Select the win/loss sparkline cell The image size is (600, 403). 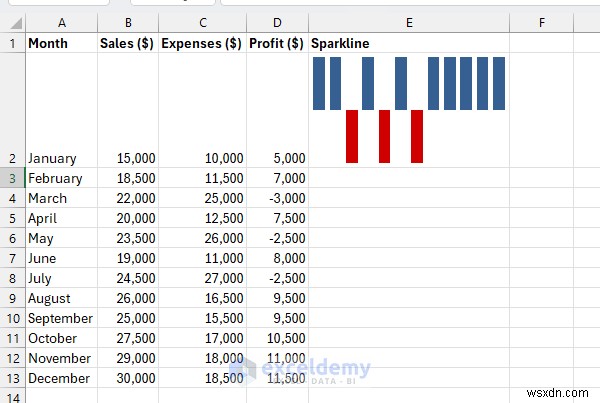coord(409,110)
